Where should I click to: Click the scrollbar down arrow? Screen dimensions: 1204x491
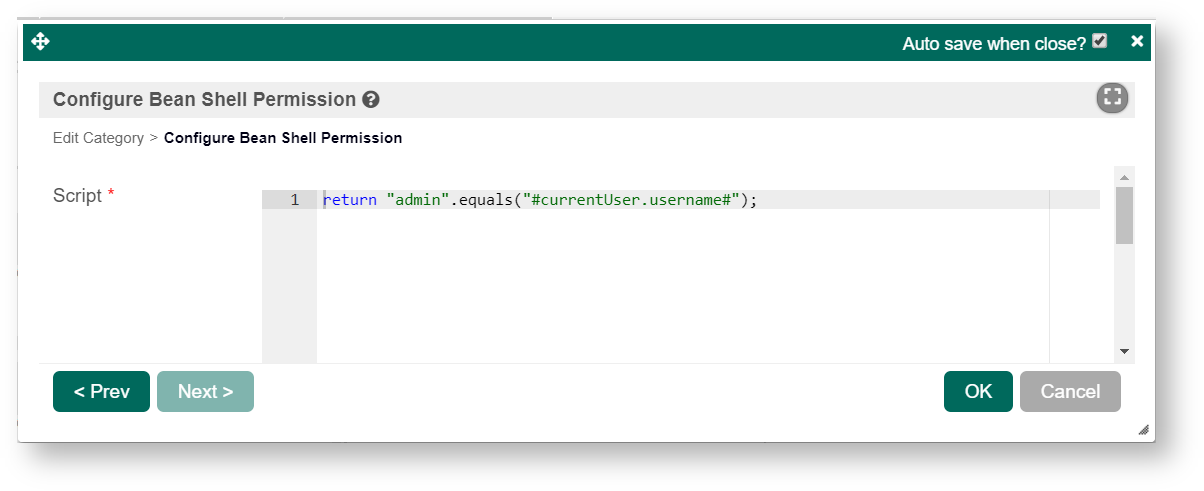point(1124,352)
